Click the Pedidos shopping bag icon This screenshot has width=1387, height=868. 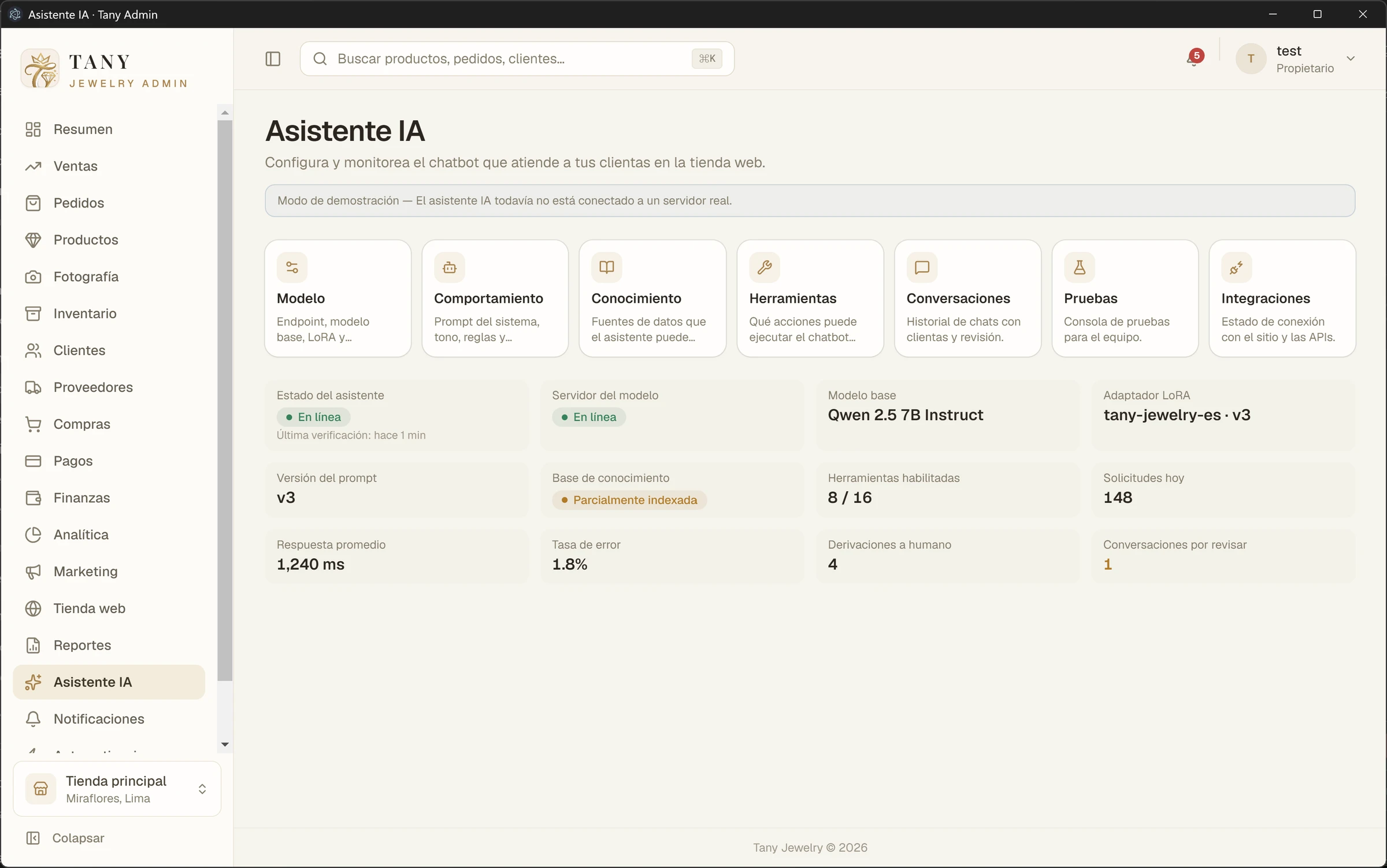click(x=33, y=203)
